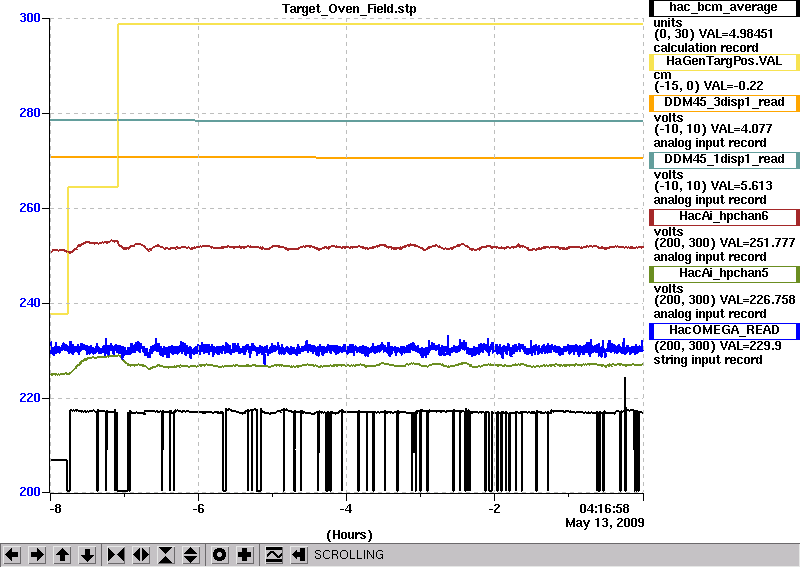Click the vertical expand (up-down triangles) icon
800x567 pixels.
coord(191,554)
